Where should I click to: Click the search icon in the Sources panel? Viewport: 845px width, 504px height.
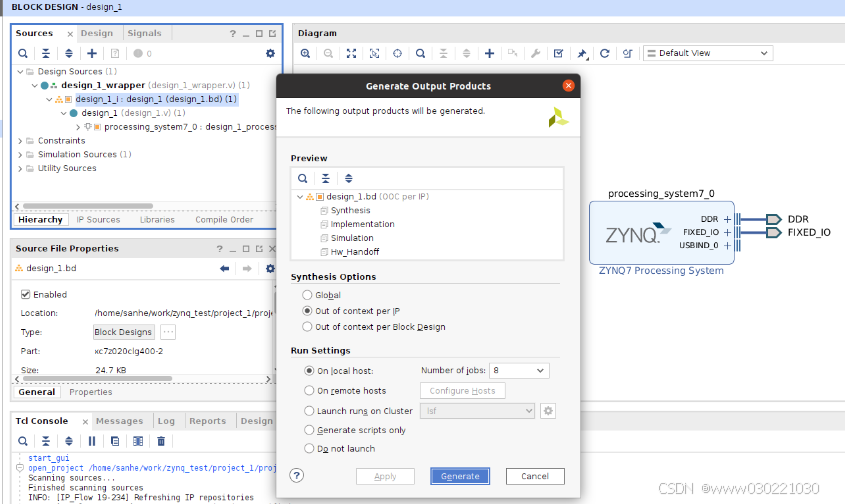click(x=23, y=53)
